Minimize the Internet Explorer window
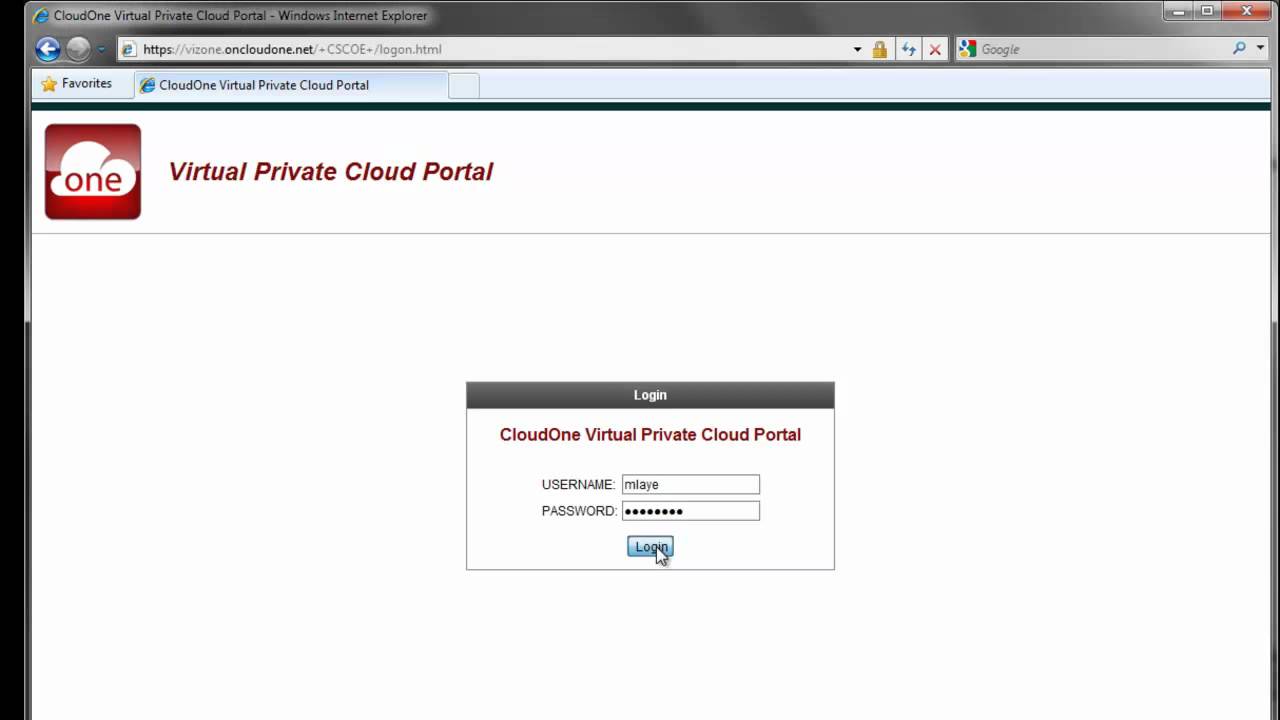 pyautogui.click(x=1179, y=10)
